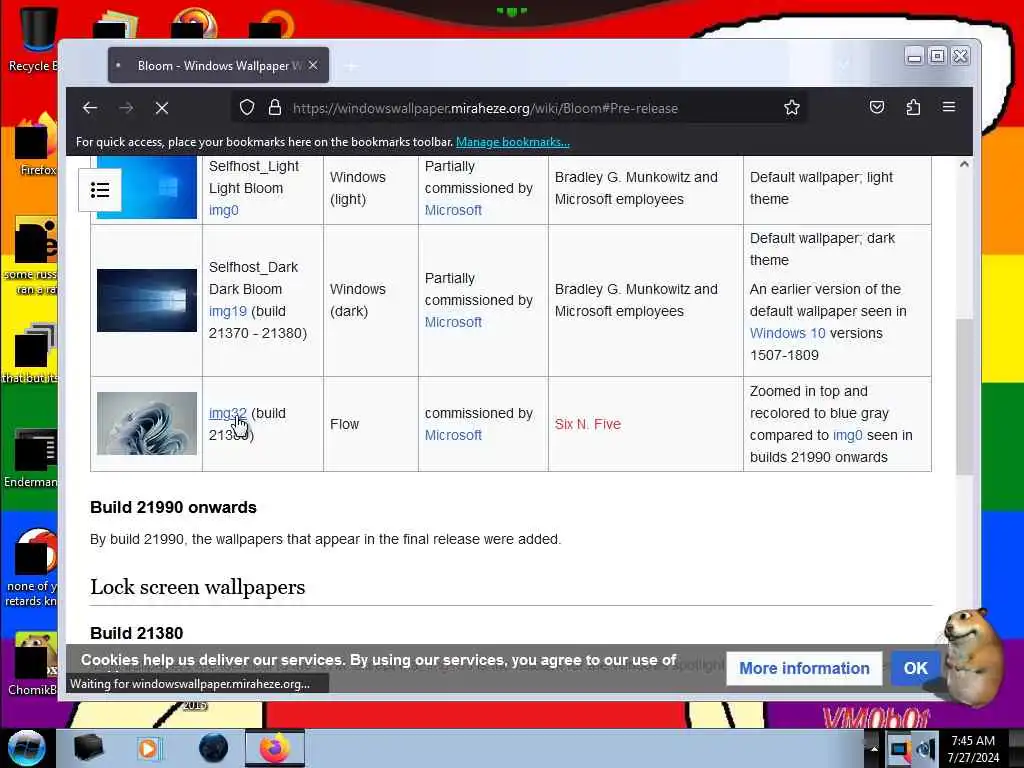Open the img0 link under Light Bloom

coord(223,210)
